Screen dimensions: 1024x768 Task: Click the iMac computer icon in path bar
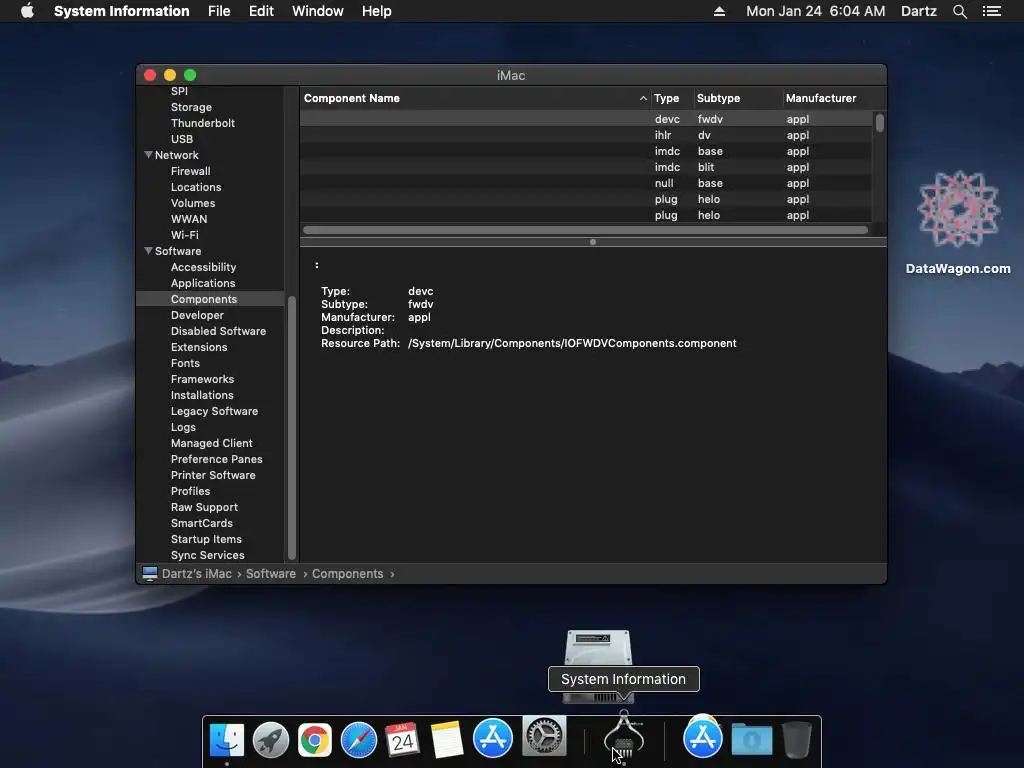[x=150, y=573]
